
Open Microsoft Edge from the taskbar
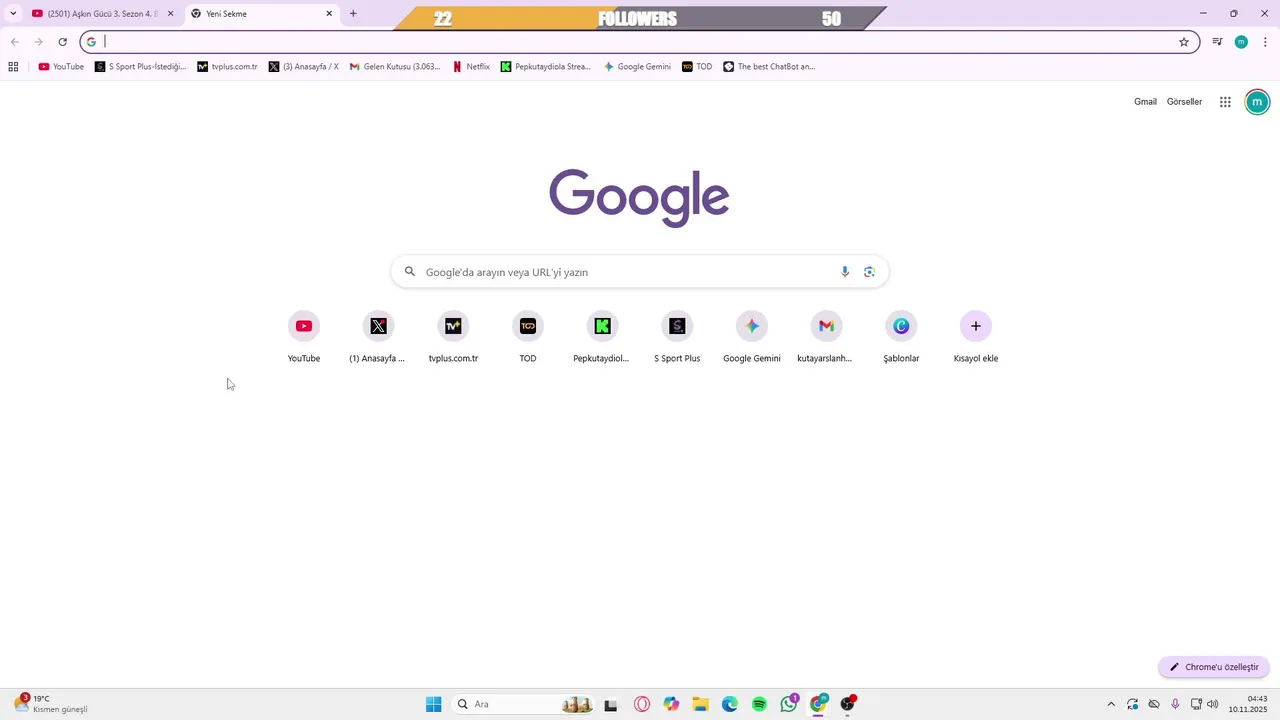click(730, 704)
